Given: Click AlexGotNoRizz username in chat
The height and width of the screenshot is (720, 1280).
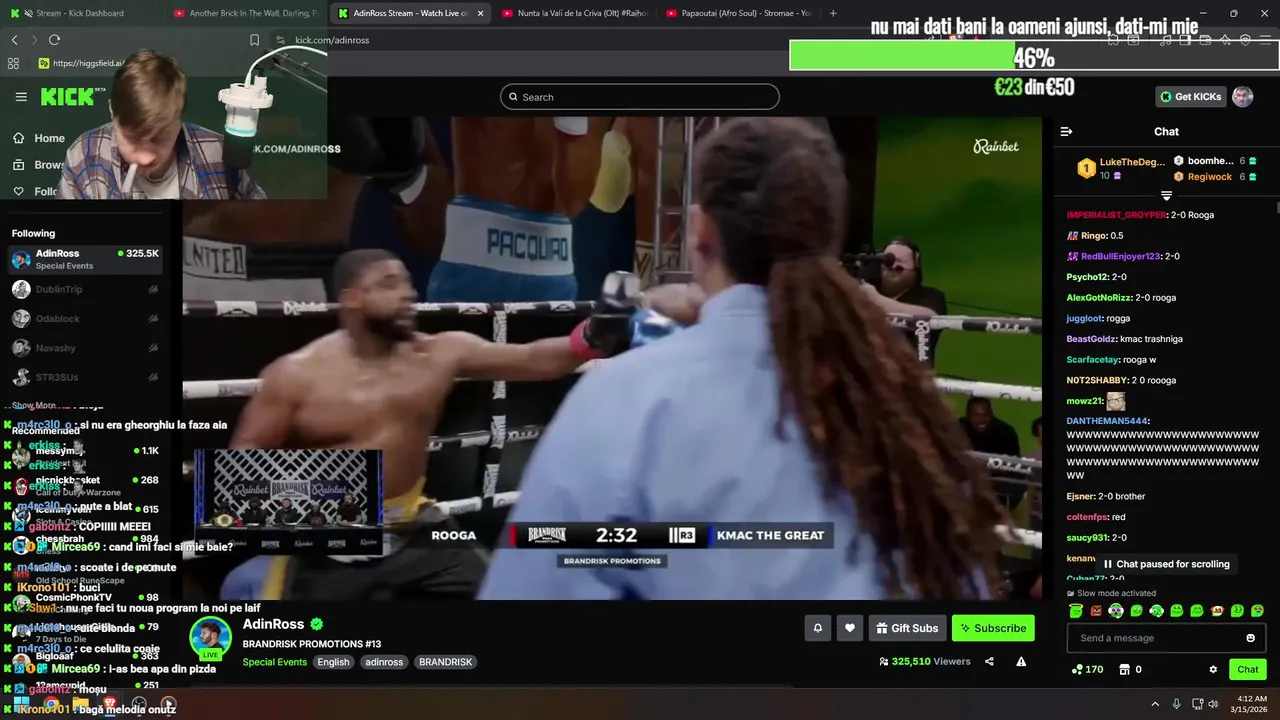Looking at the screenshot, I should [1099, 297].
